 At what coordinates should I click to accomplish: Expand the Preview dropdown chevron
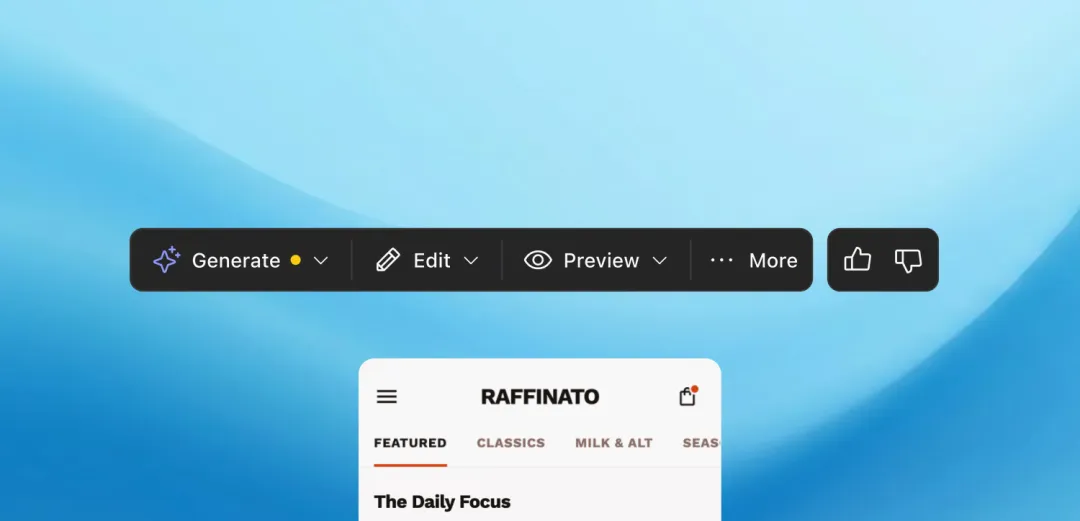point(659,260)
